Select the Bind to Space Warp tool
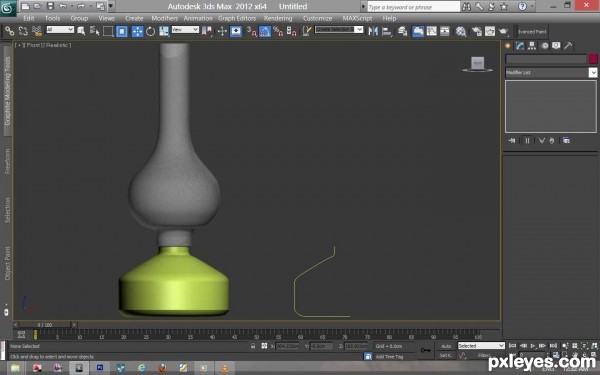The width and height of the screenshot is (600, 375). [x=37, y=31]
